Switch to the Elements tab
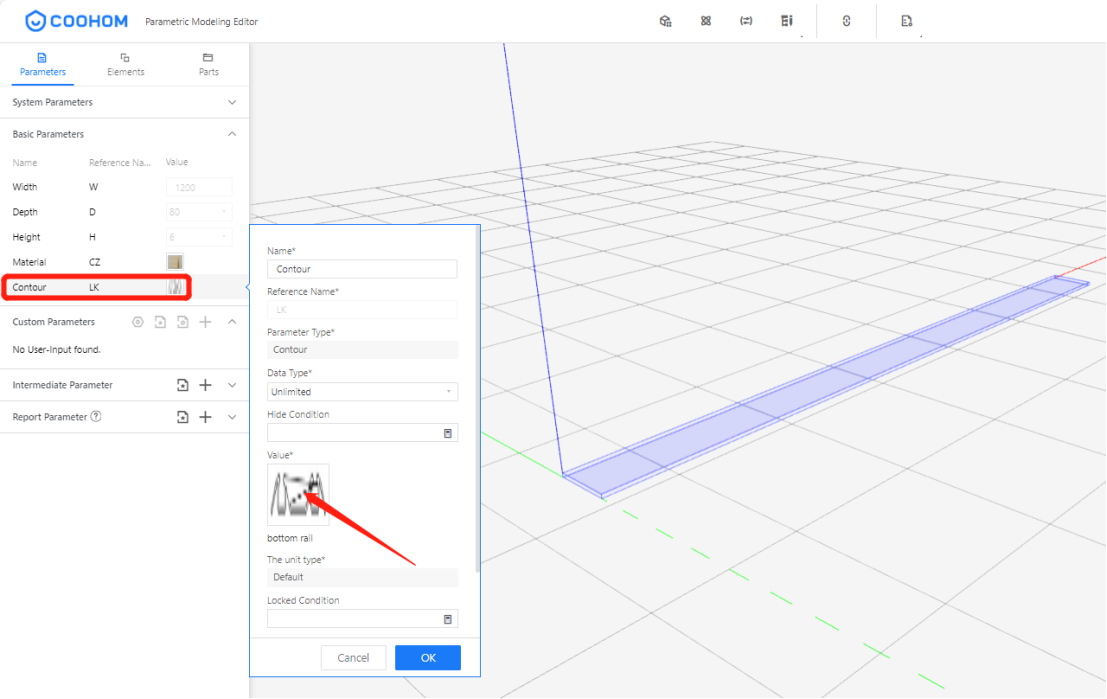The height and width of the screenshot is (699, 1107). click(x=125, y=64)
